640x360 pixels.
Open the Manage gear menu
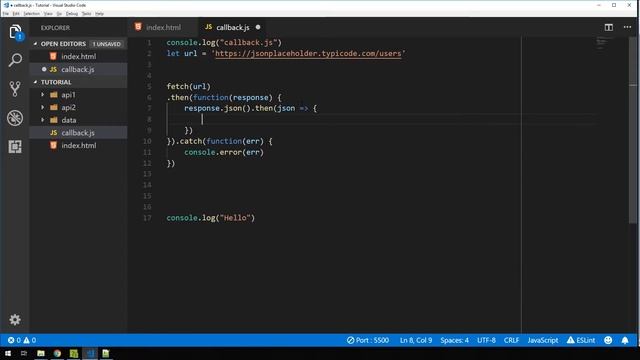point(15,319)
